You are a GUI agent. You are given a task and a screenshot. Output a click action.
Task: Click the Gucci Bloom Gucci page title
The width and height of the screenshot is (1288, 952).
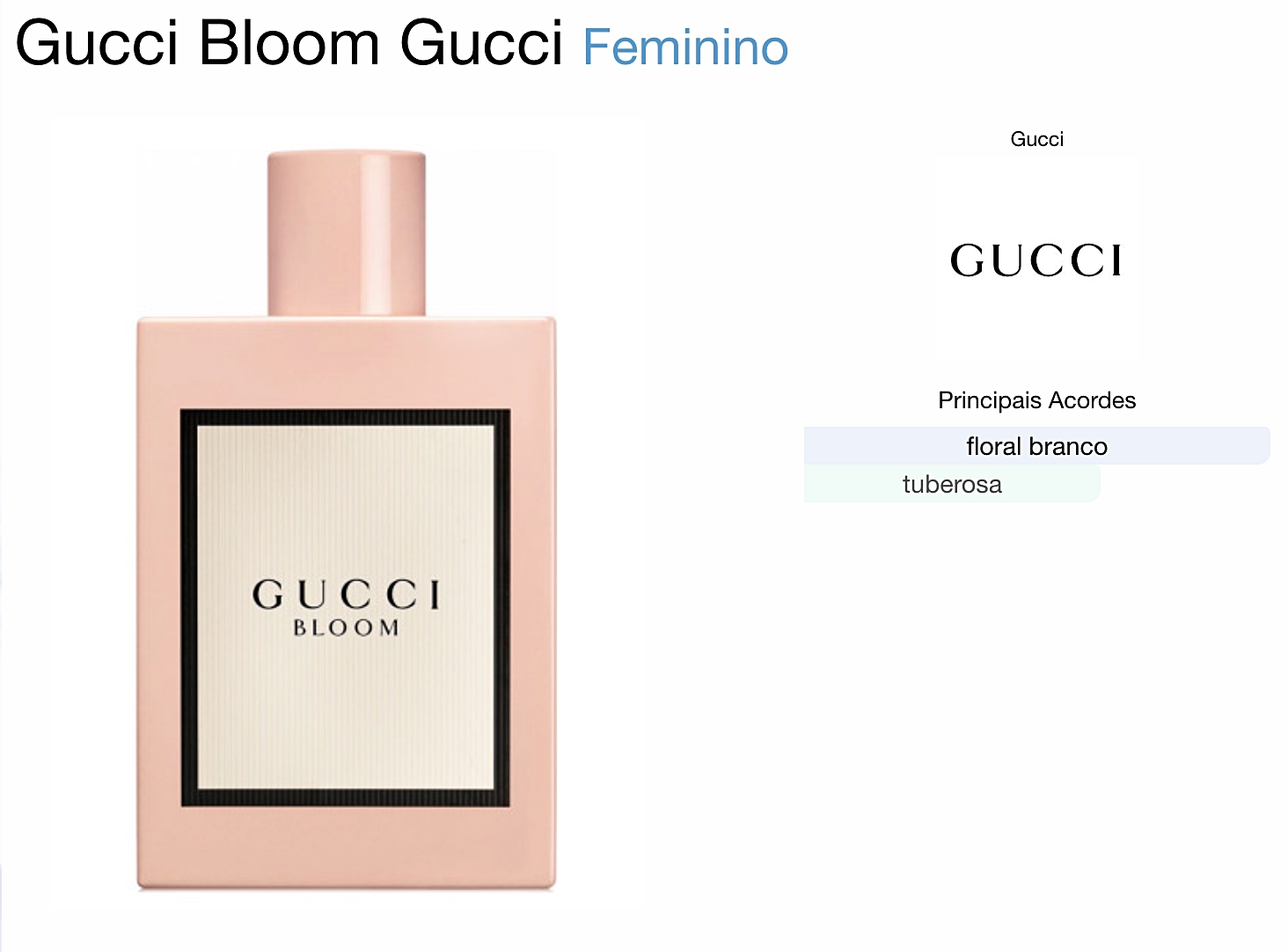(289, 43)
